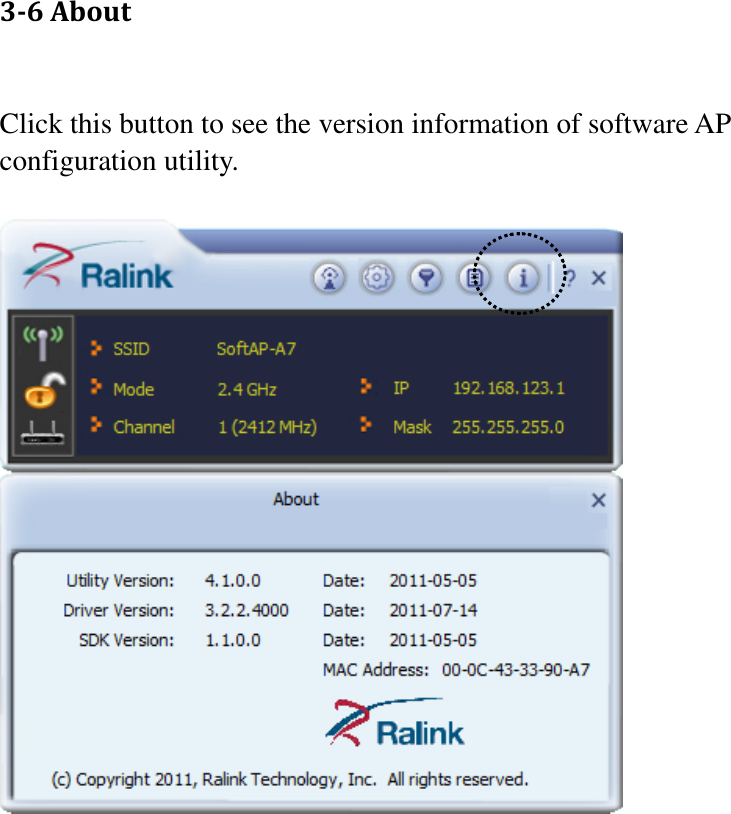
Task: Click the SDK Version label
Action: point(126,640)
